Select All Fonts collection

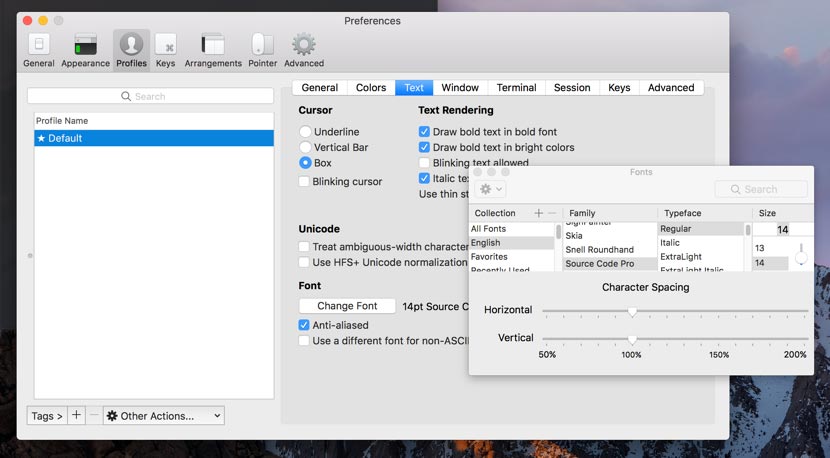tap(511, 229)
